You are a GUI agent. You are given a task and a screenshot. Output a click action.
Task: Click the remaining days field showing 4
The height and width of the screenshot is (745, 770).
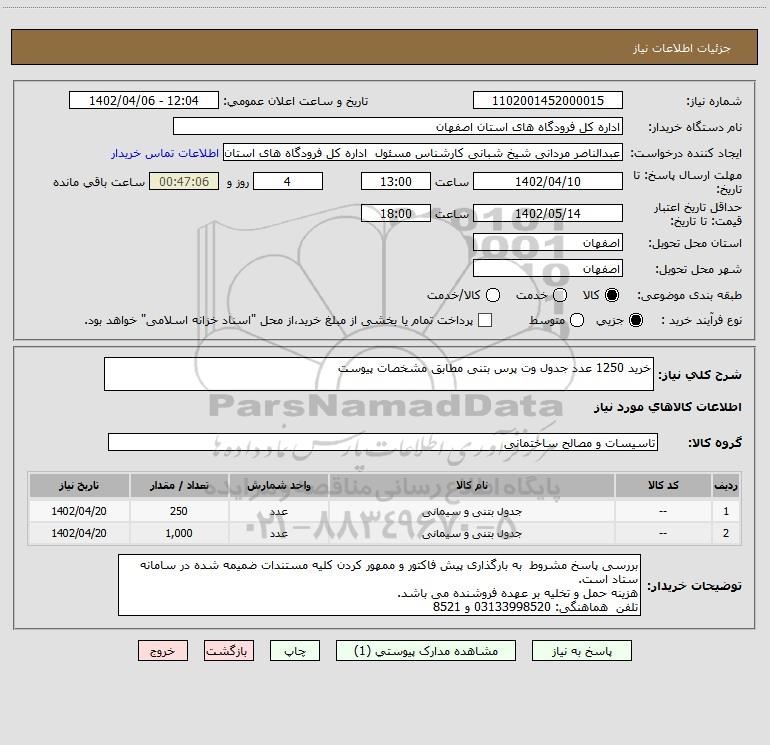(288, 182)
